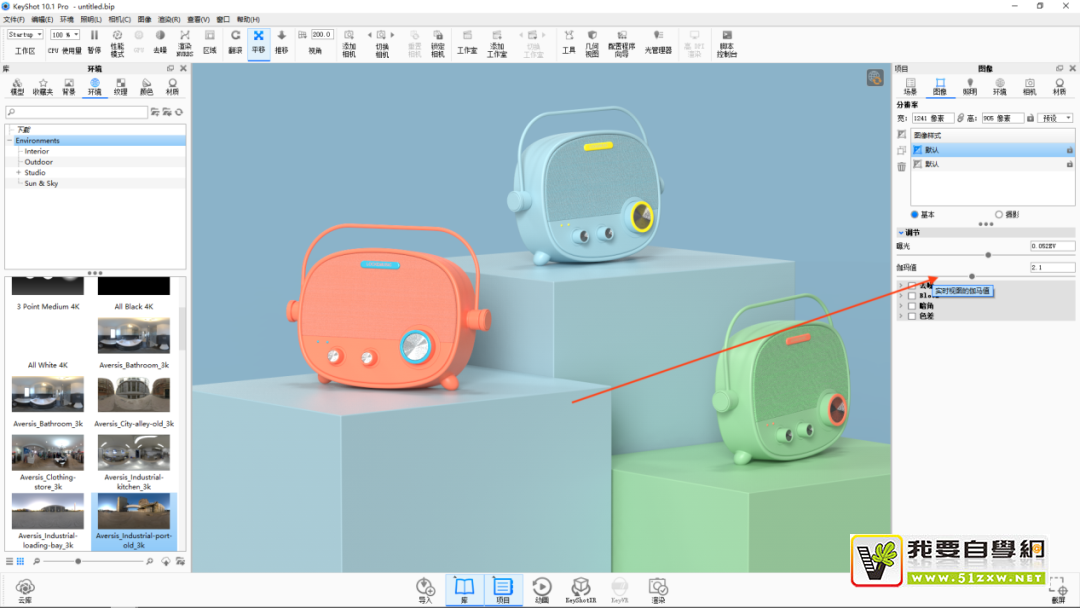Image resolution: width=1080 pixels, height=608 pixels.
Task: Enable the 暗角 vignette checkbox
Action: (912, 306)
